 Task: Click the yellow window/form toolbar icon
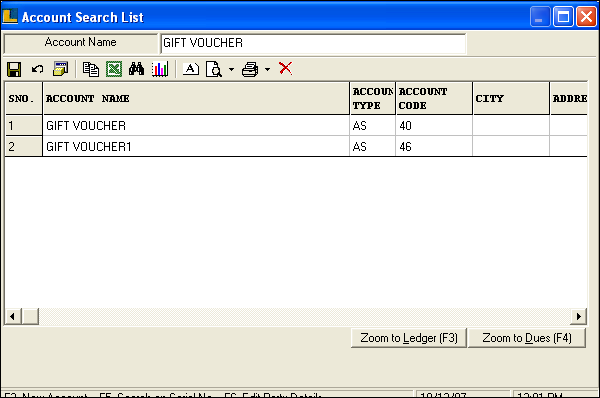[x=60, y=69]
